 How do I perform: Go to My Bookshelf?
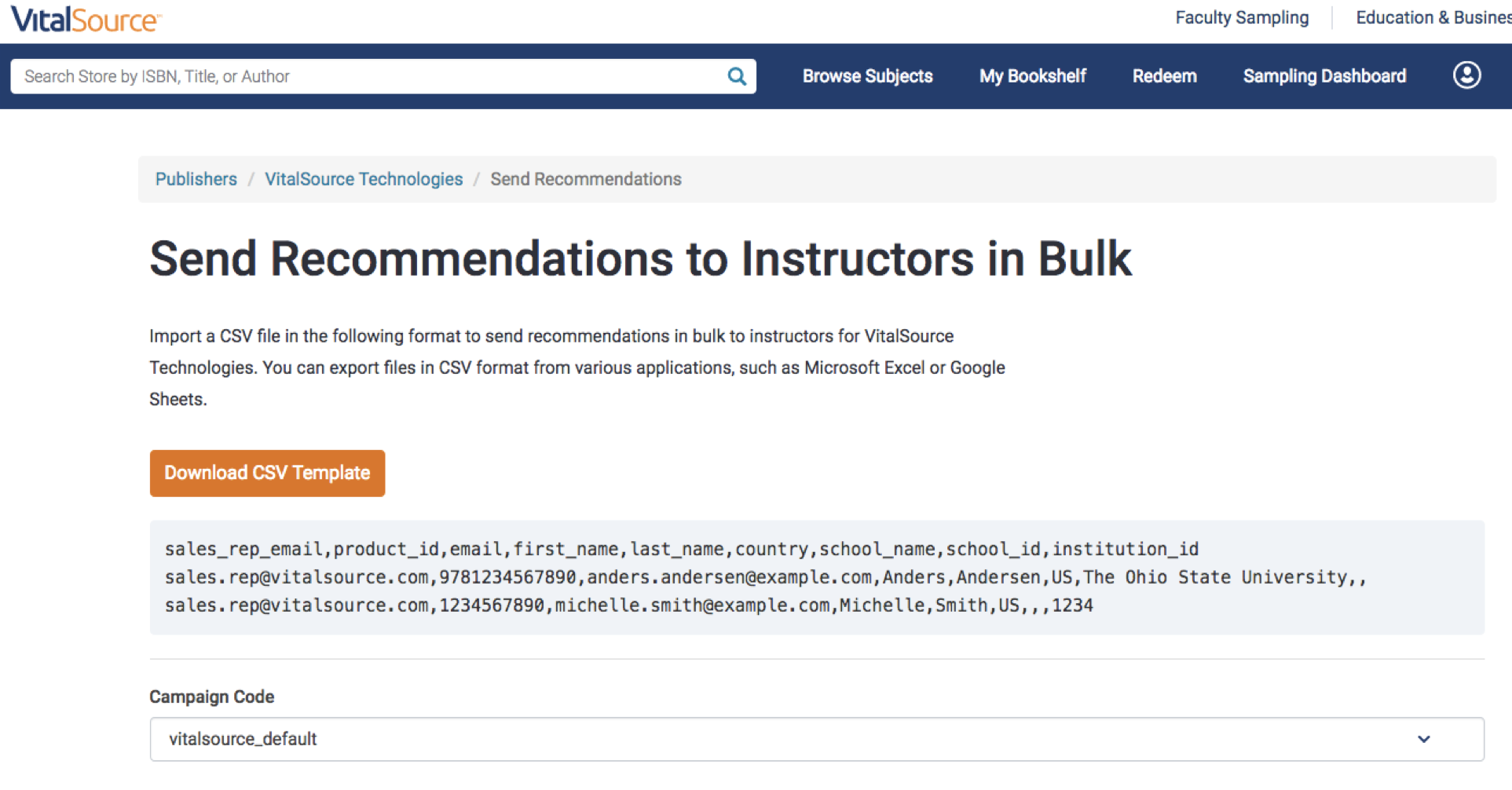pos(1033,75)
